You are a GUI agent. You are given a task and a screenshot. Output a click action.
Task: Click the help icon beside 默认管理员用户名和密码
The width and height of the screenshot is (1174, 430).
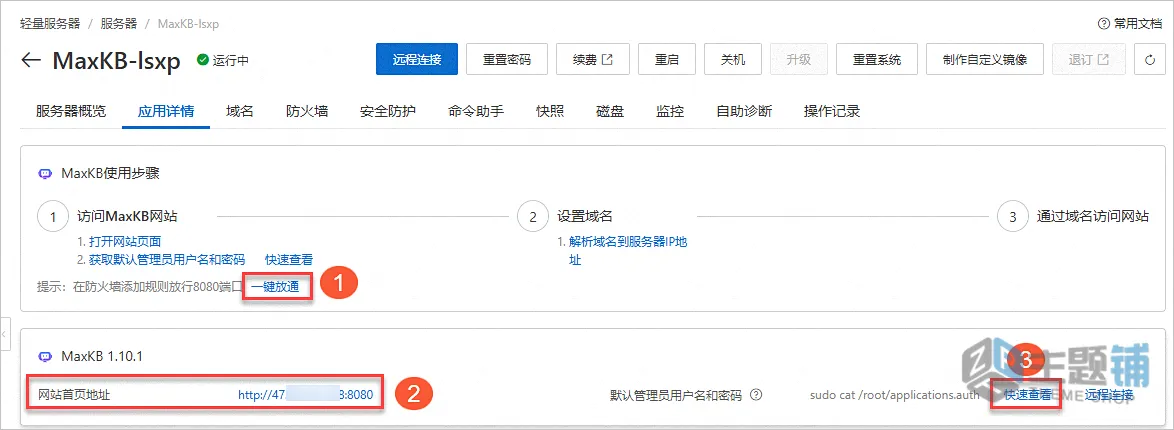pos(756,395)
